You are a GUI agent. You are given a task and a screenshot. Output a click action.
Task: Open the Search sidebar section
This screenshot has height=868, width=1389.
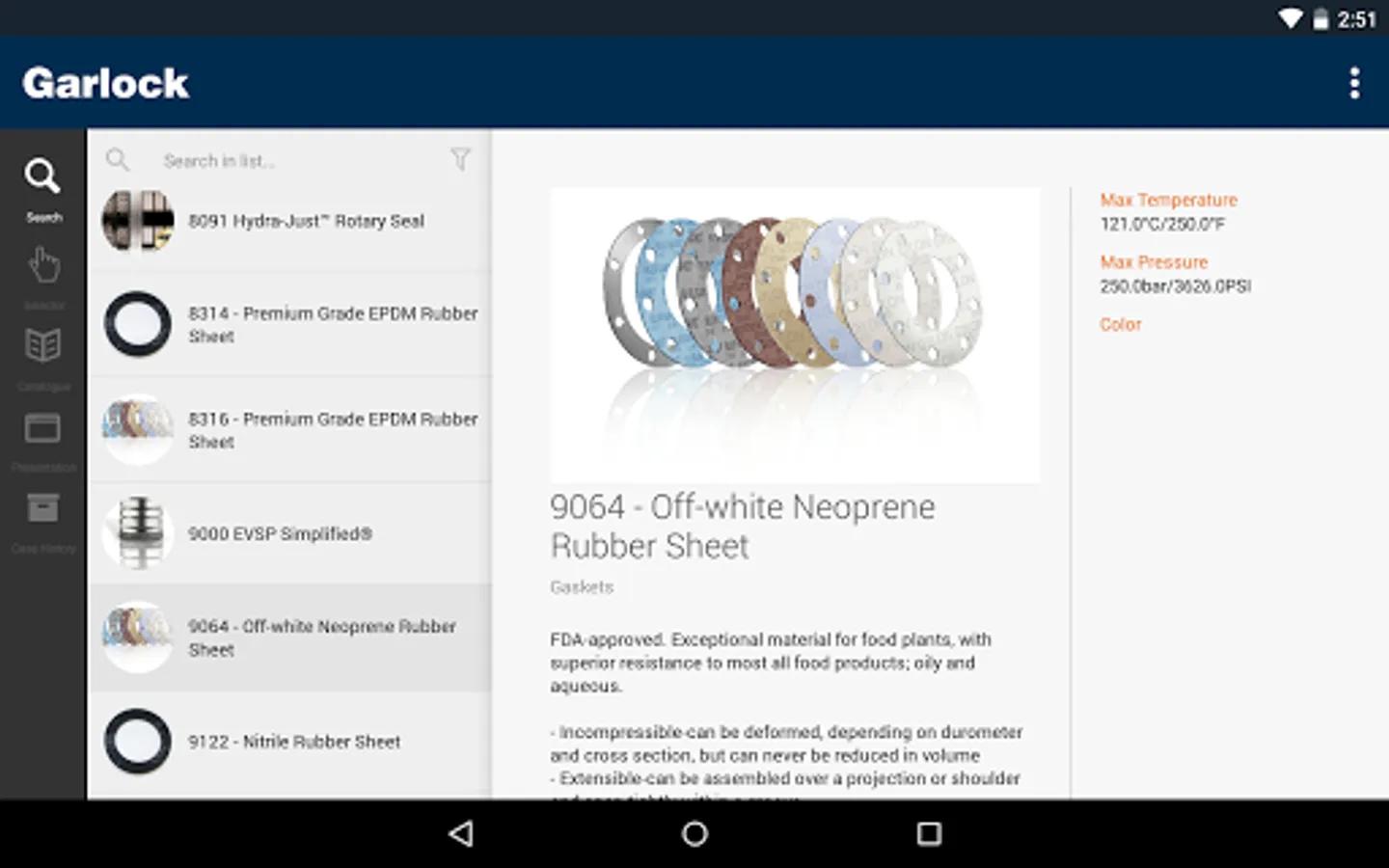[x=42, y=190]
